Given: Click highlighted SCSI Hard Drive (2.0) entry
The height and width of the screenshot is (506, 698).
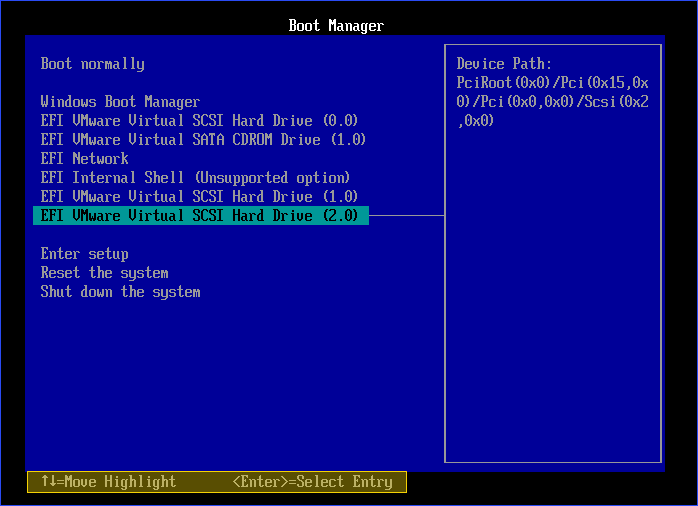Looking at the screenshot, I should click(x=201, y=215).
